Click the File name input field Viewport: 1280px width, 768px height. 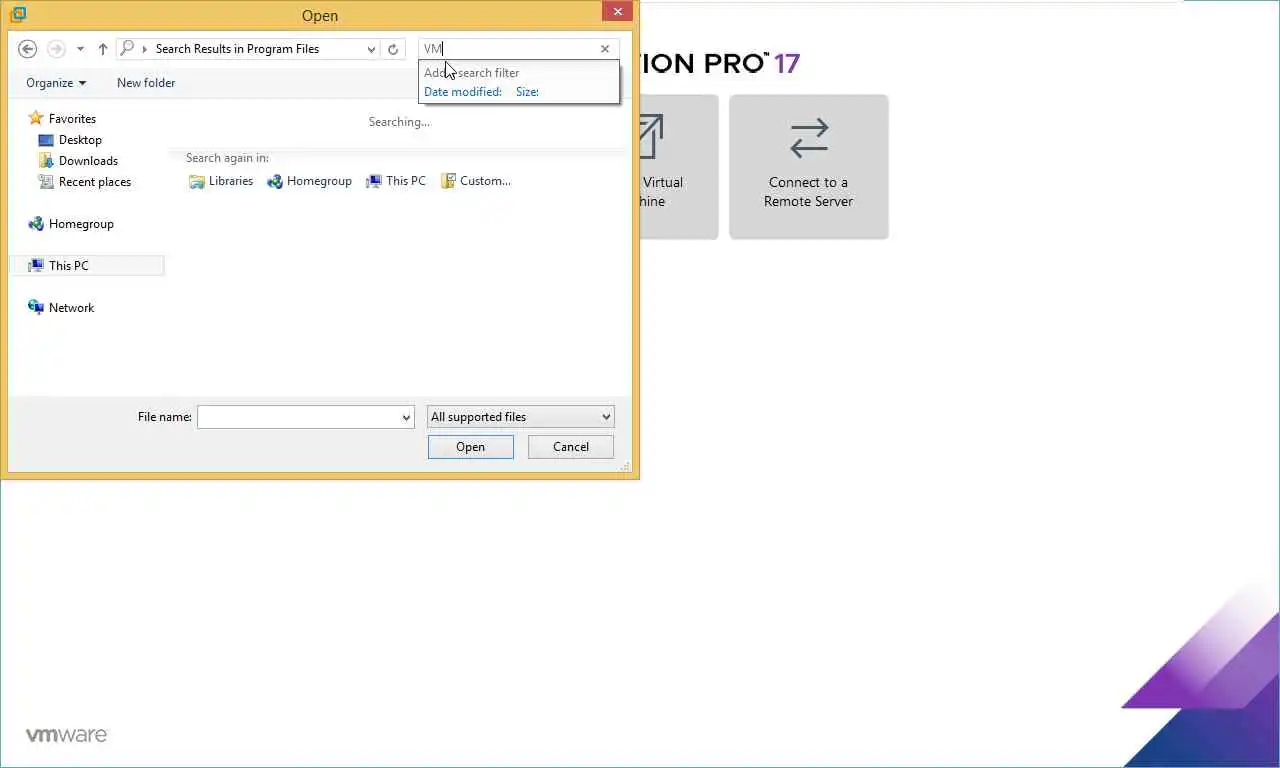tap(299, 417)
